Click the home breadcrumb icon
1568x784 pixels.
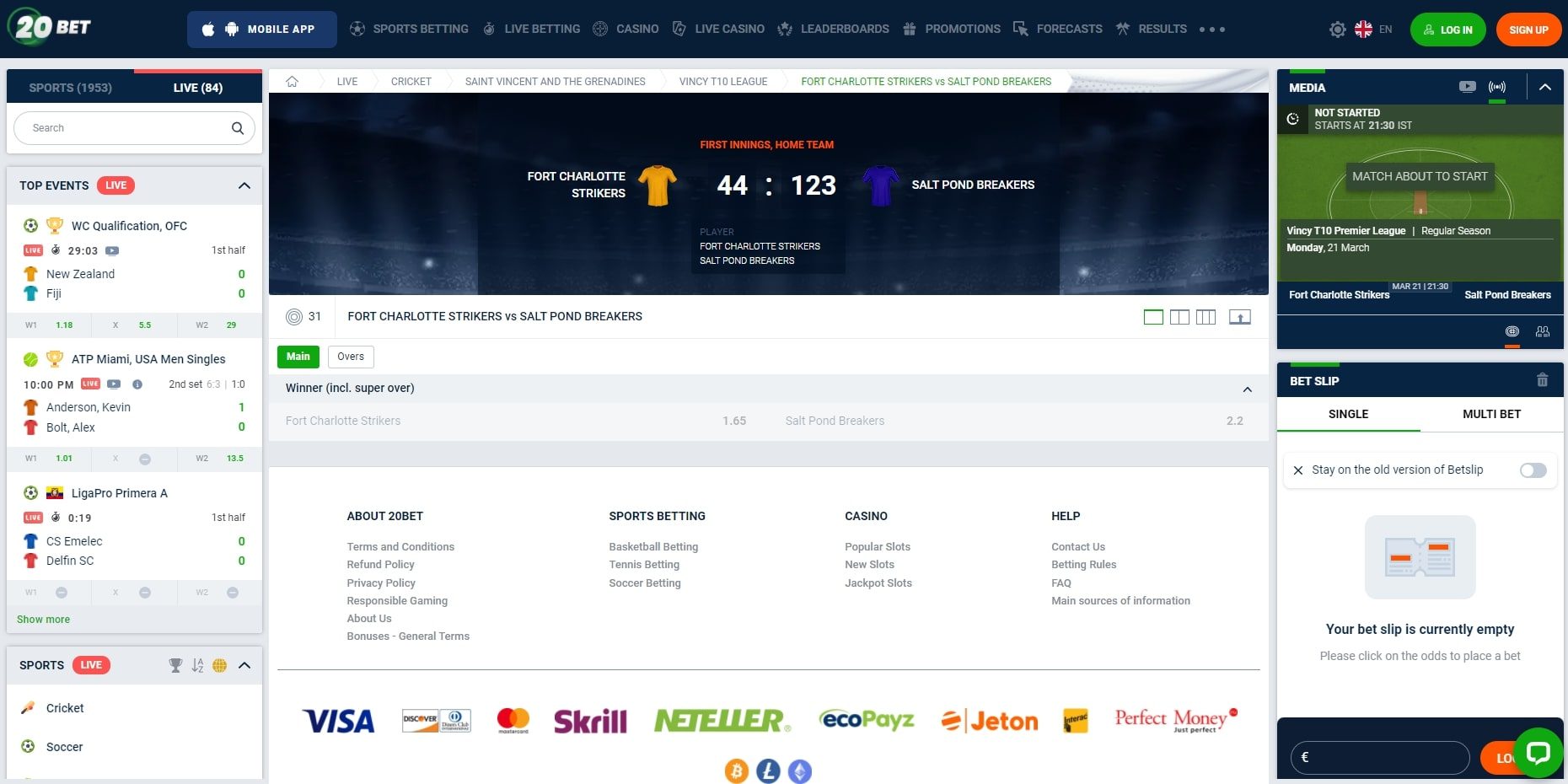[x=293, y=82]
